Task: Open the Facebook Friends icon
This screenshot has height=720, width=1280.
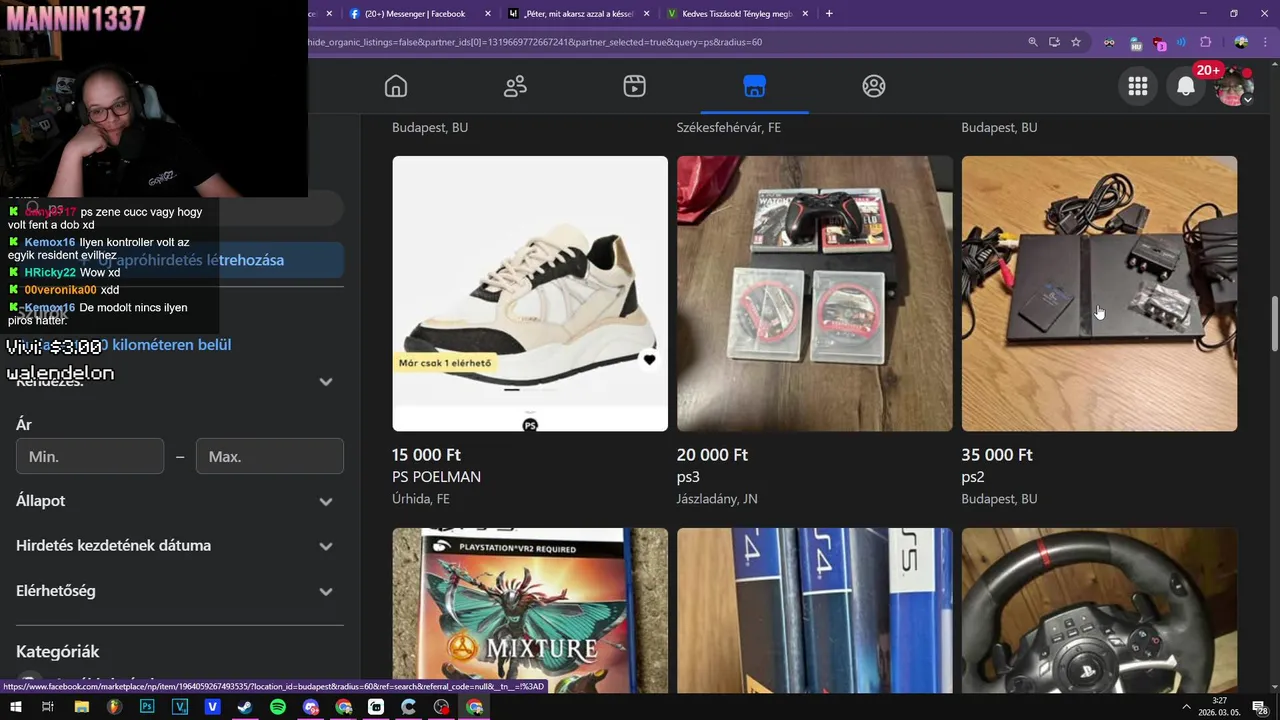Action: (x=515, y=86)
